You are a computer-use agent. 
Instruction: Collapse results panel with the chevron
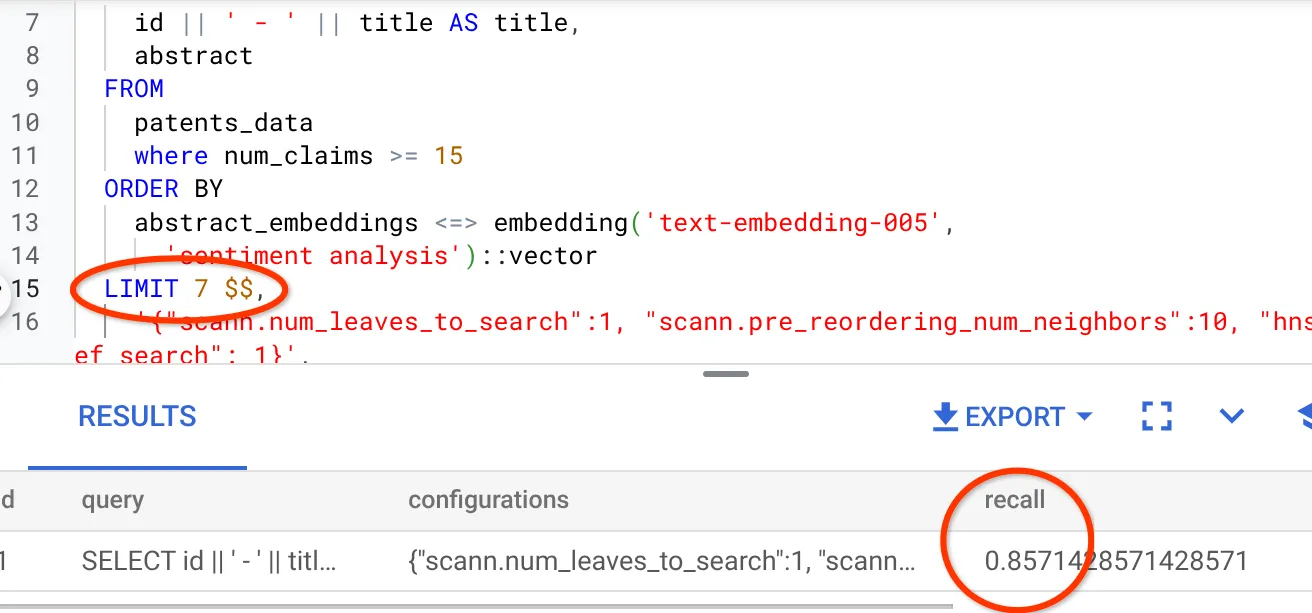click(x=1230, y=417)
